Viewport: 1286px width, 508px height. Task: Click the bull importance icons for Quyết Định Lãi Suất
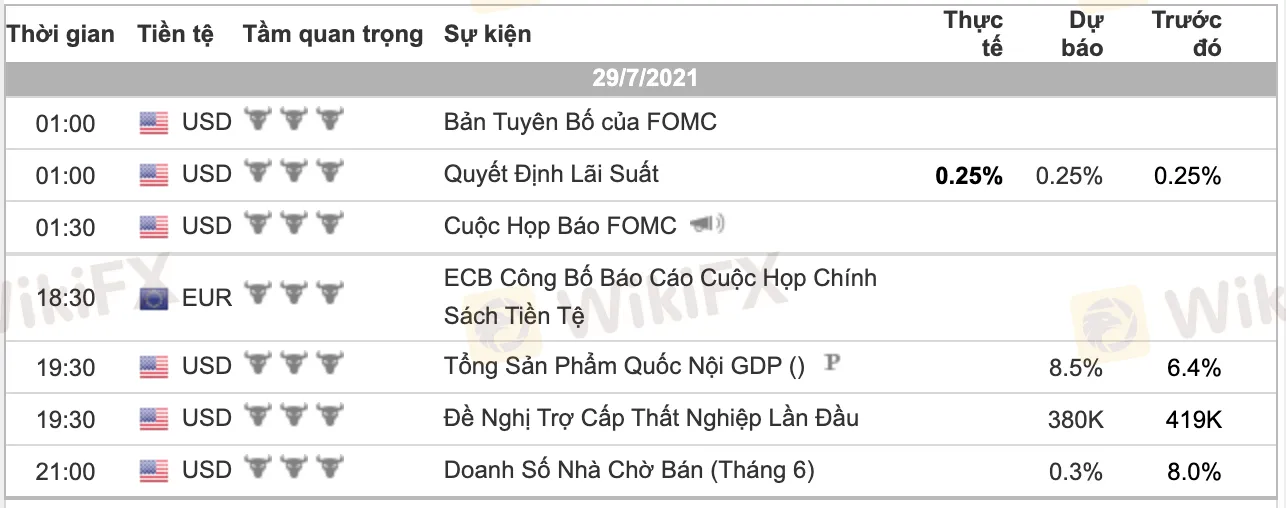pyautogui.click(x=293, y=174)
